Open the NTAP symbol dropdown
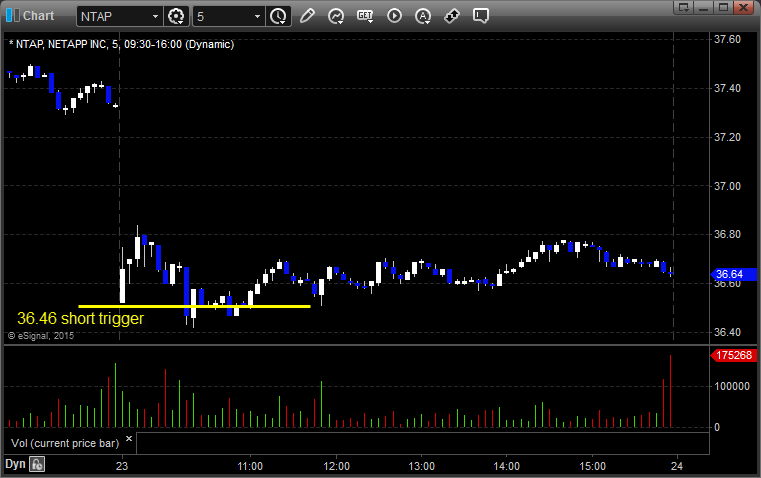This screenshot has height=478, width=761. pos(155,16)
